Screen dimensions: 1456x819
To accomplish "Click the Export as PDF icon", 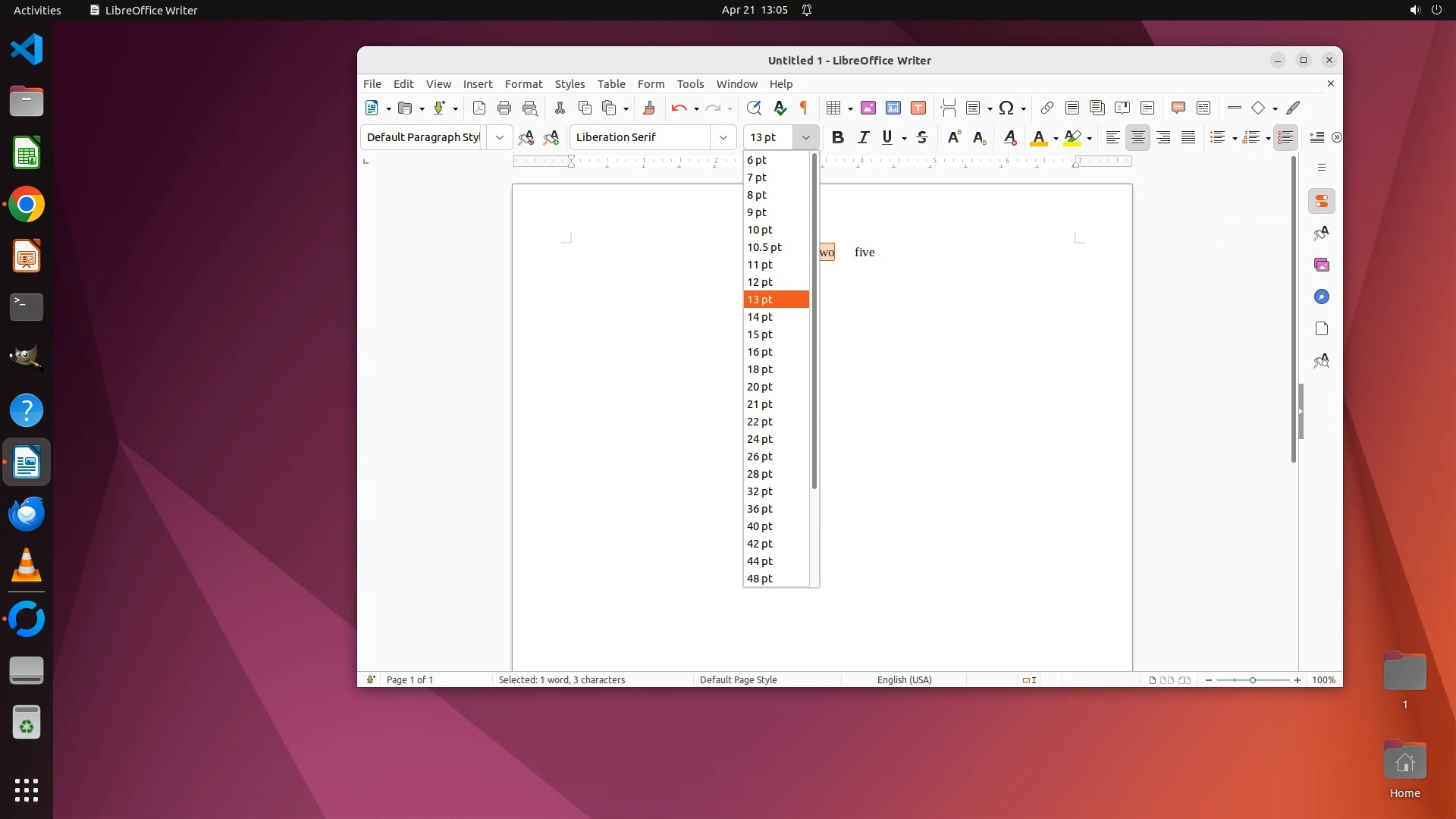I will point(479,108).
